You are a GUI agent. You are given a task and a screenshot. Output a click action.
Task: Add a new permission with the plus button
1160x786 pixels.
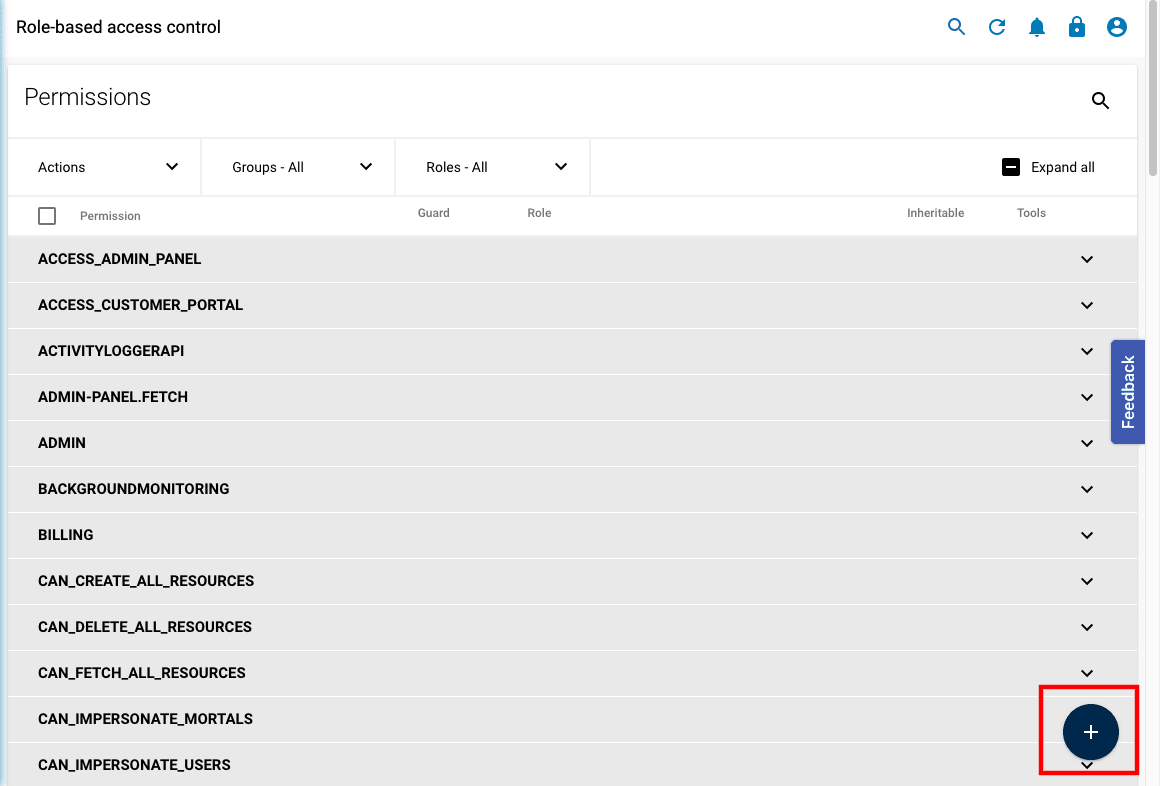1089,732
